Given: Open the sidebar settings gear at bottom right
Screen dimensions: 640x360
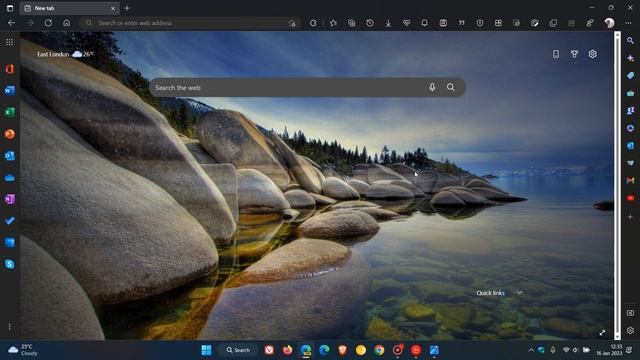Looking at the screenshot, I should click(630, 330).
